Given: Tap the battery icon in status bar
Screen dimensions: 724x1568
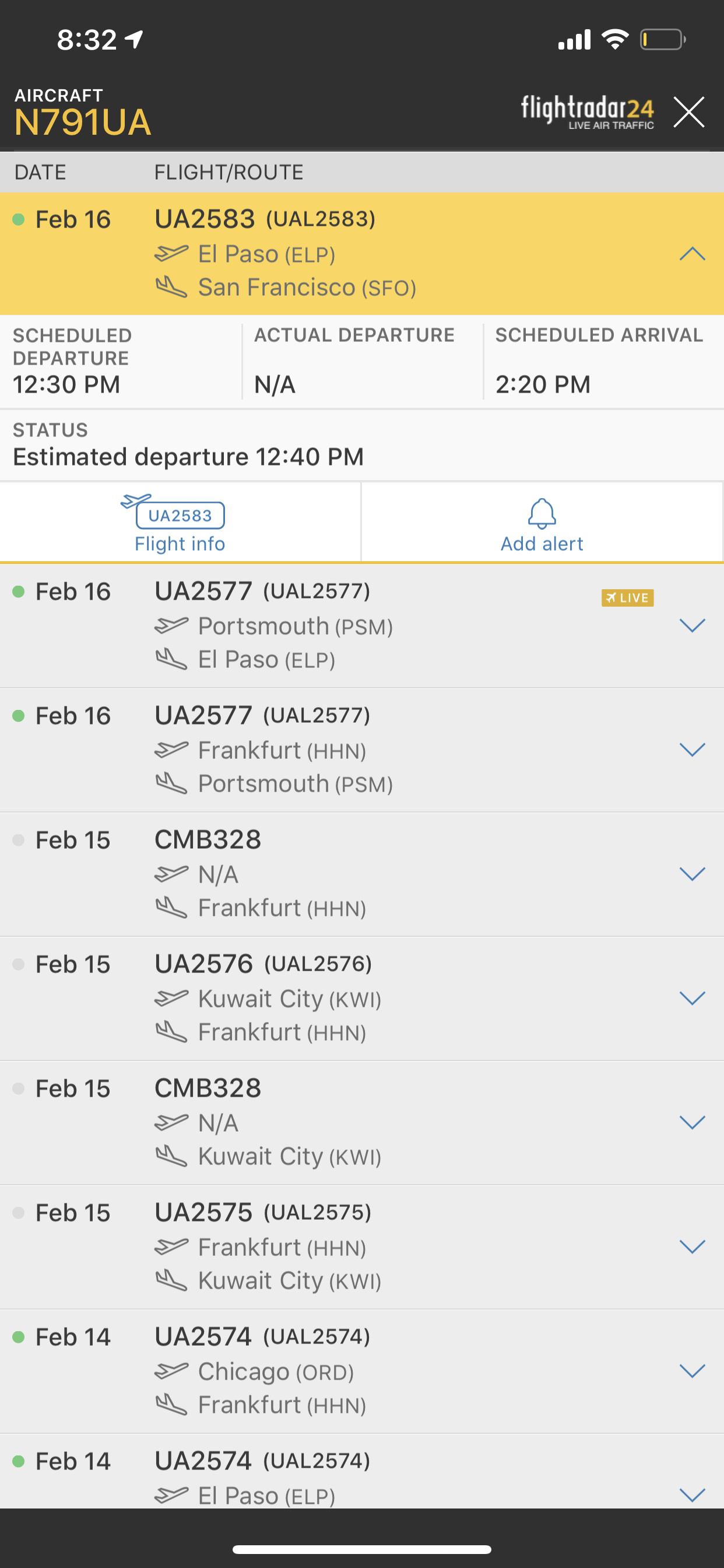Looking at the screenshot, I should point(662,40).
